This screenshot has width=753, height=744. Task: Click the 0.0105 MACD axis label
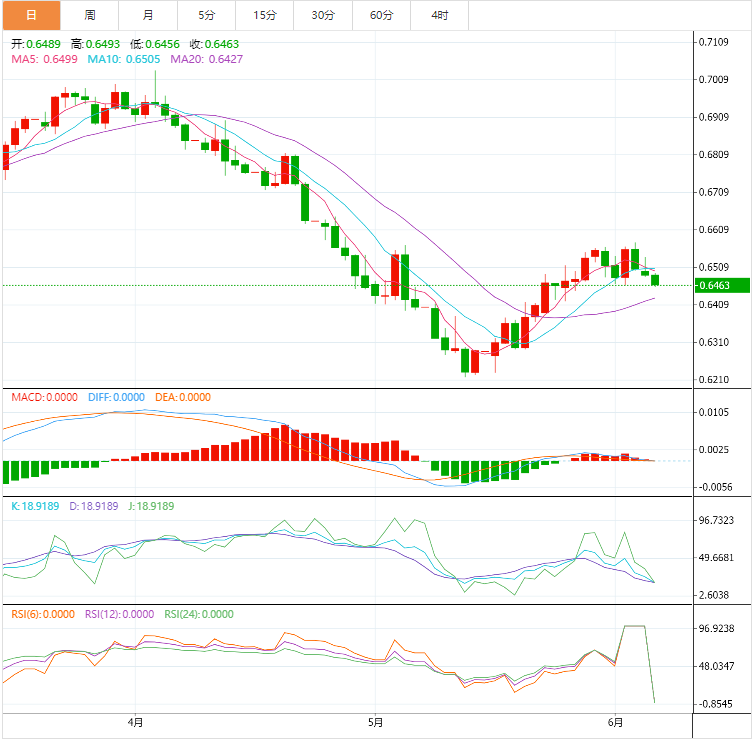point(714,413)
